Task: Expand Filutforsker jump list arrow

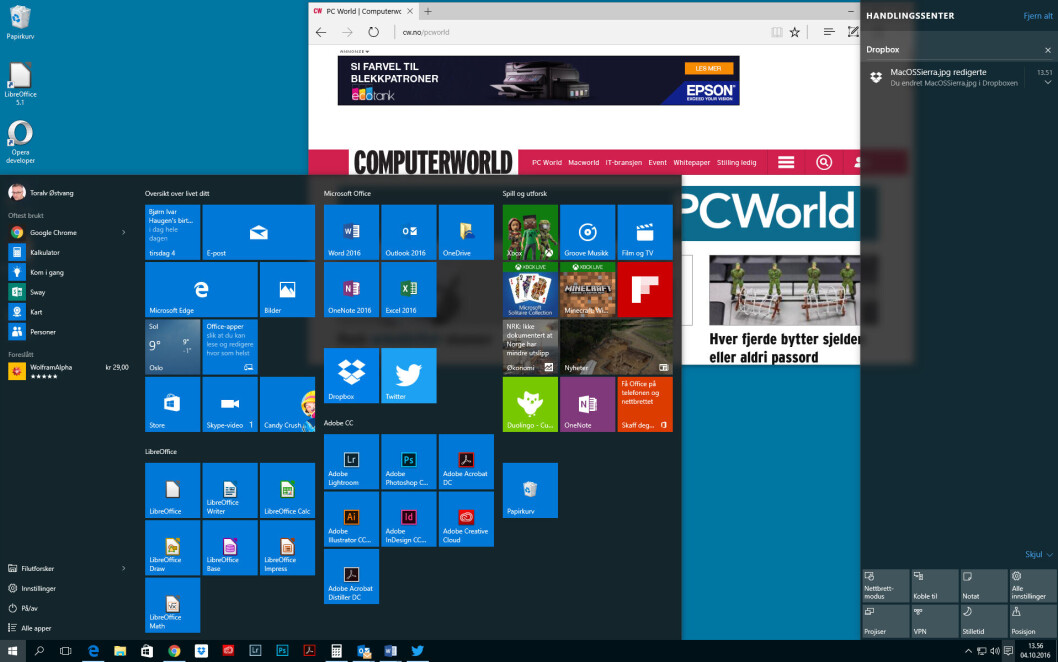Action: coord(123,568)
